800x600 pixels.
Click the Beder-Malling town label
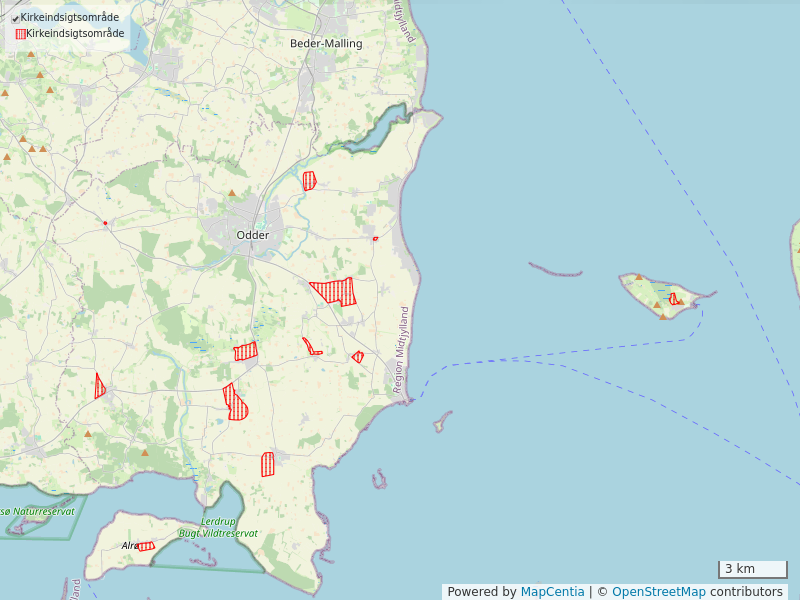pyautogui.click(x=326, y=44)
